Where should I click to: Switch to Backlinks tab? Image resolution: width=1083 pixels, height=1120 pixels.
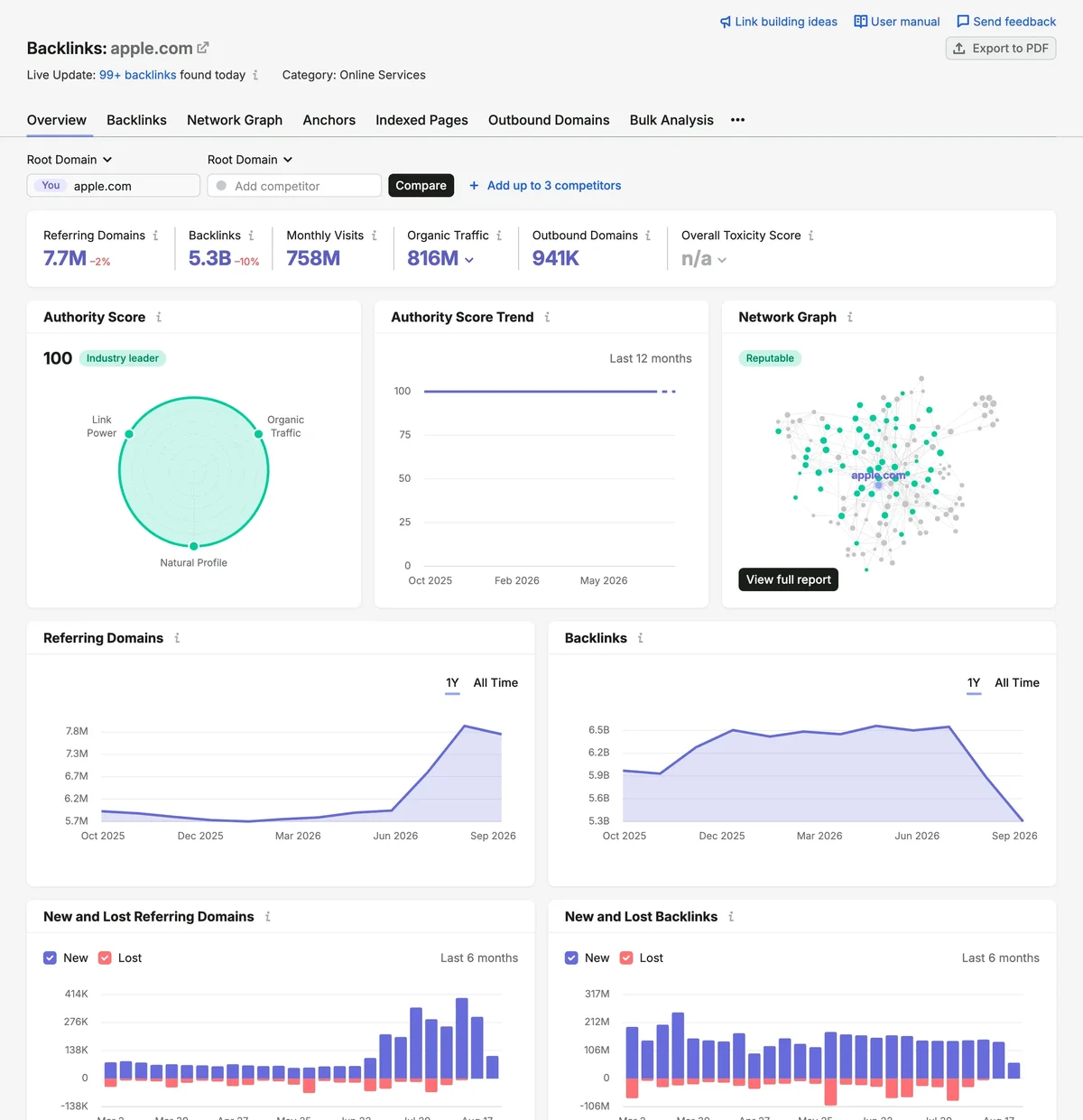coord(136,120)
